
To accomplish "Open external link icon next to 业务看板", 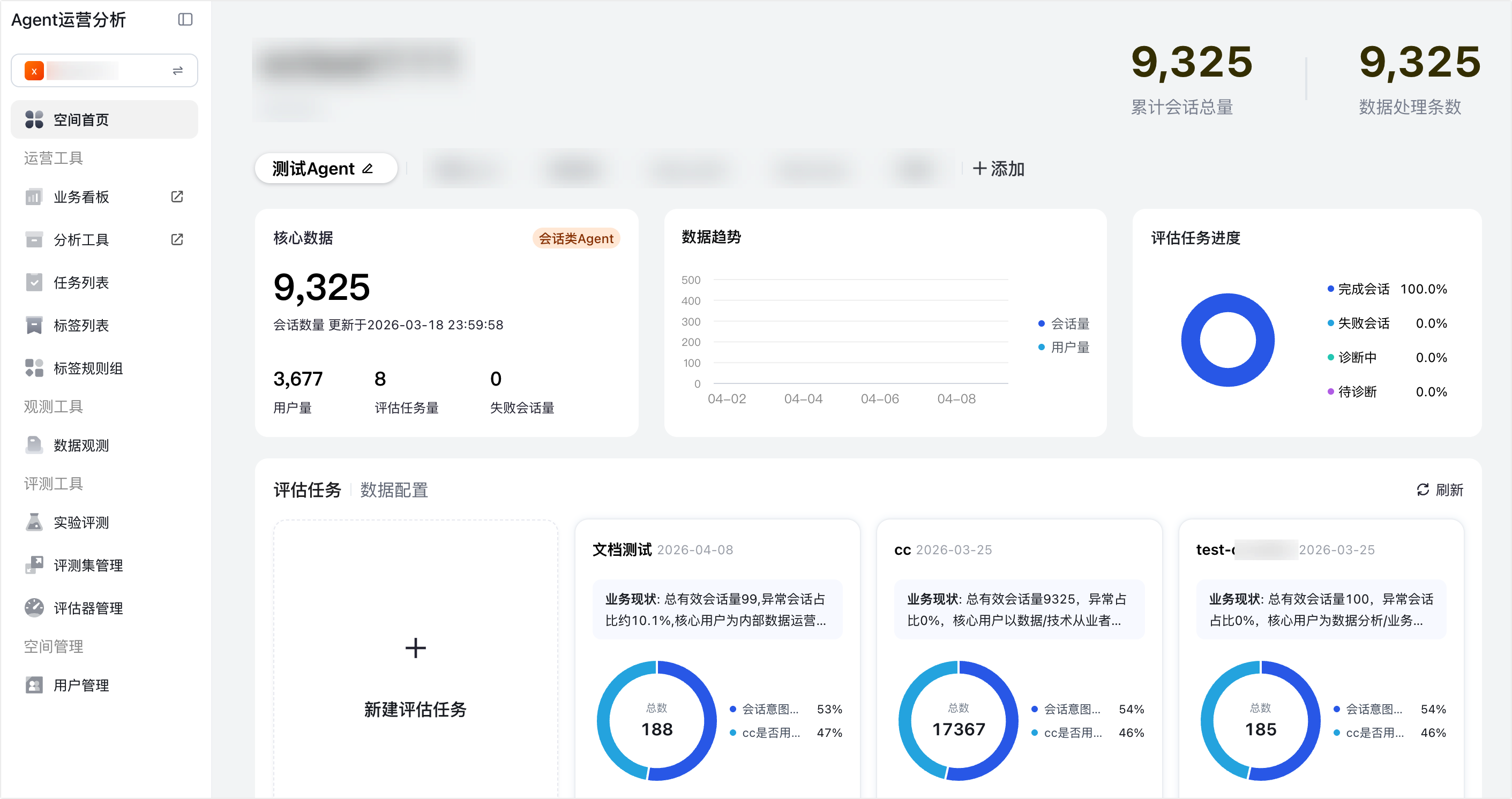I will click(x=177, y=197).
